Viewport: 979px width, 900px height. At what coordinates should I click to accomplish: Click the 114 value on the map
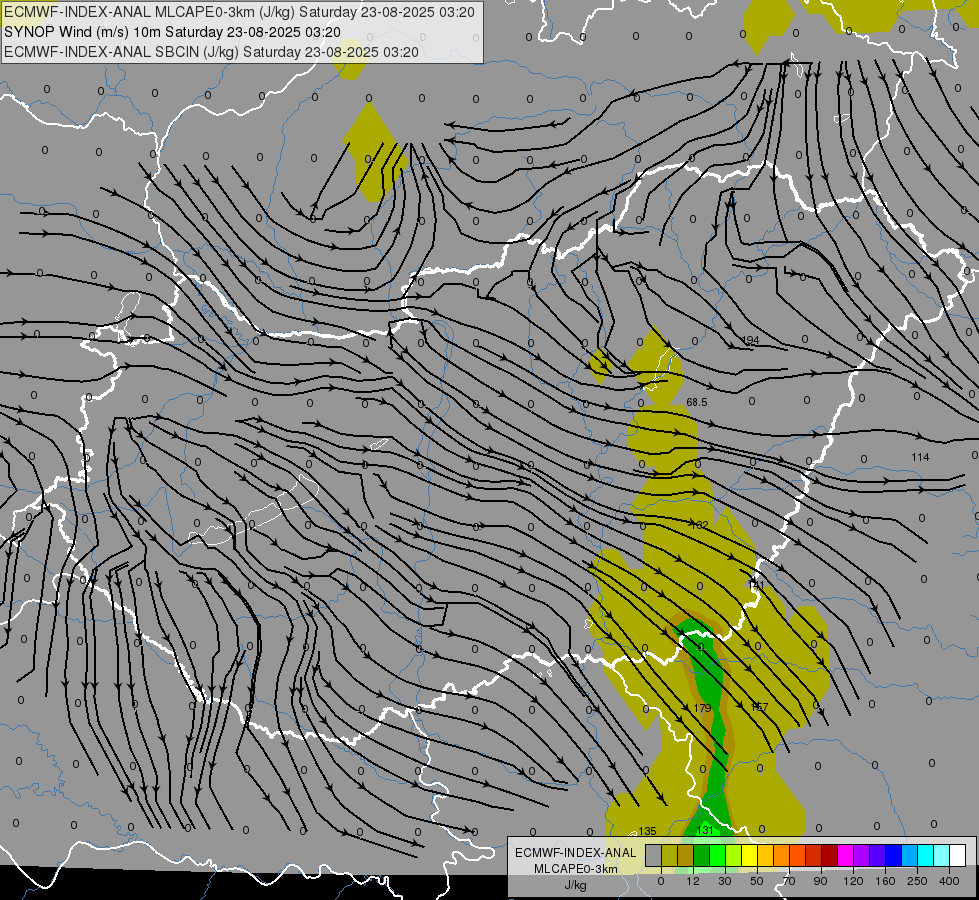coord(920,457)
